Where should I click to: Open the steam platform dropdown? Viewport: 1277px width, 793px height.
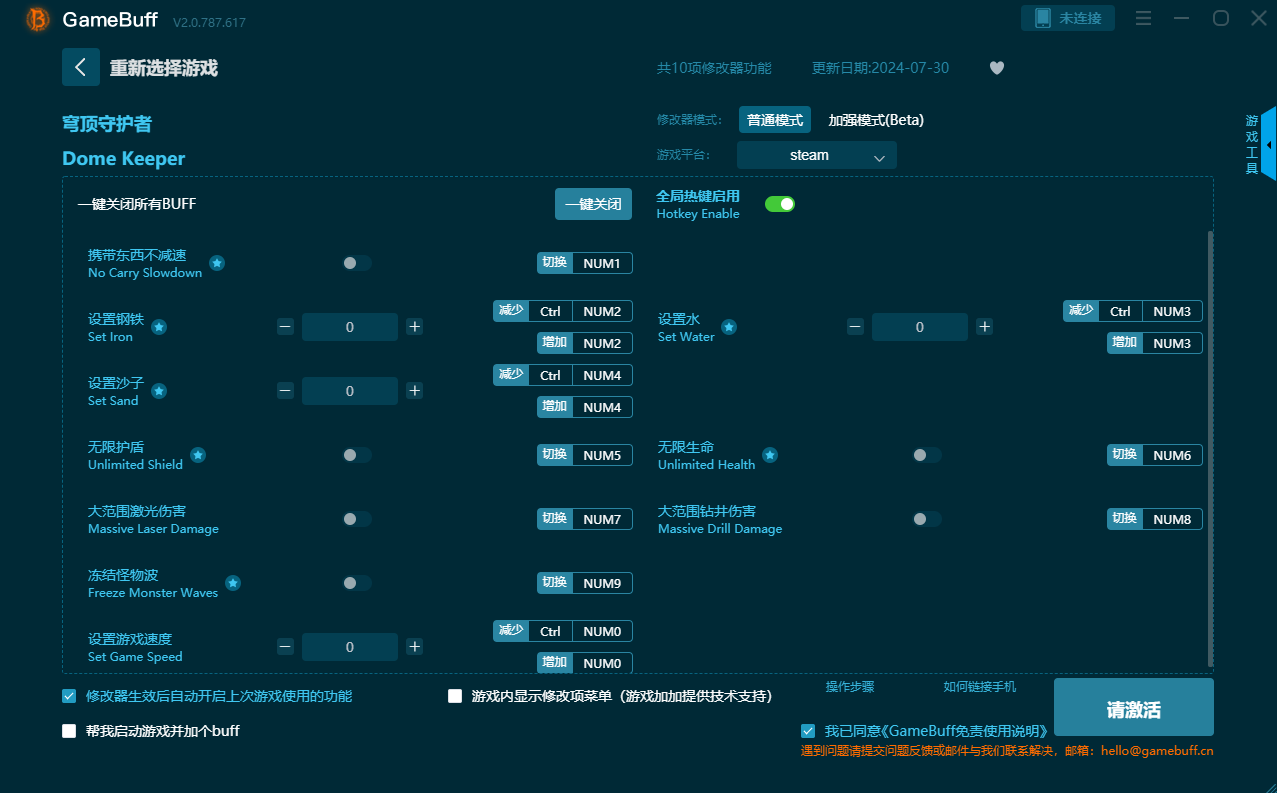tap(817, 155)
